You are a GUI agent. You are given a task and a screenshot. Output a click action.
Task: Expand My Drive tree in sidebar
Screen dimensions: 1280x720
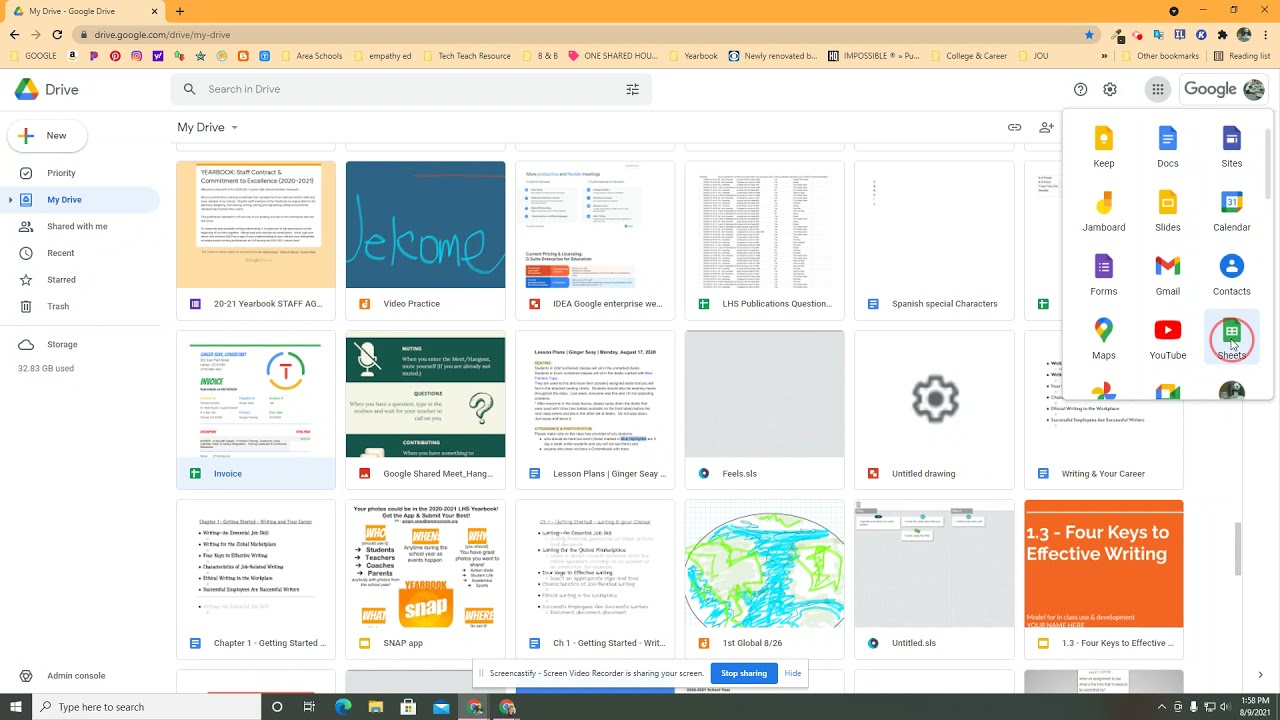pos(11,200)
